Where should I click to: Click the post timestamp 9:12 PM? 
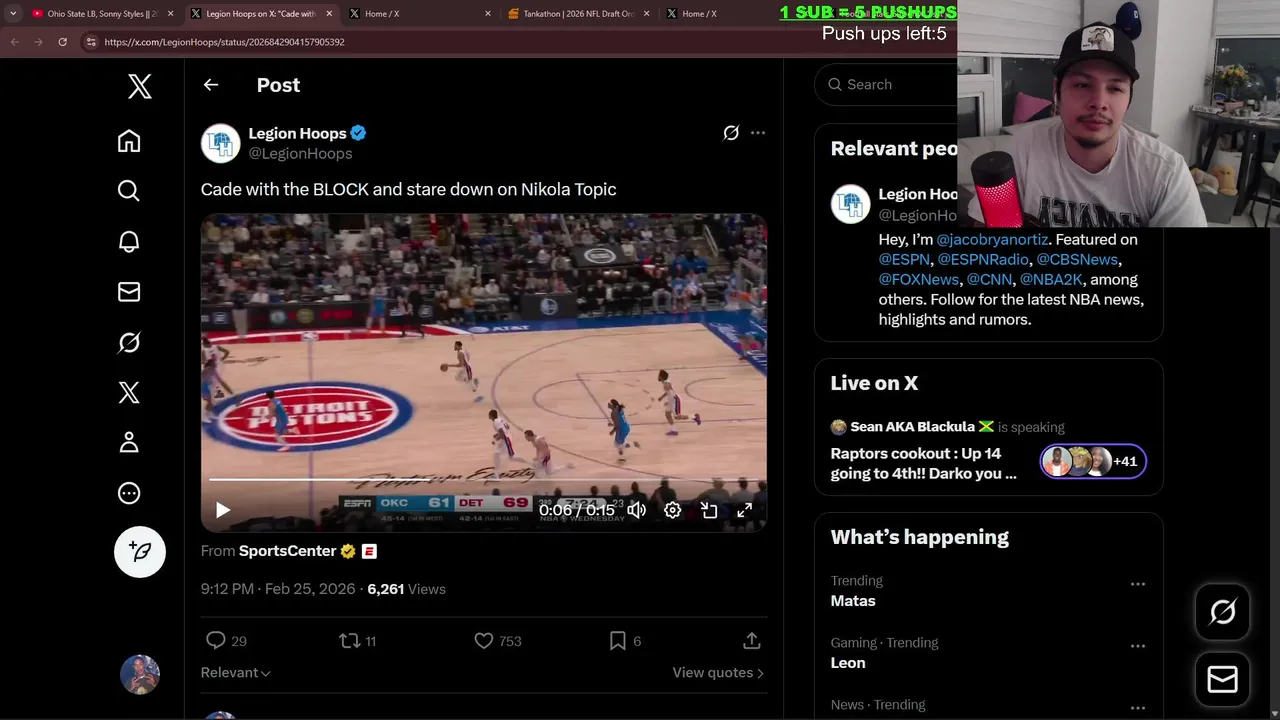(278, 589)
